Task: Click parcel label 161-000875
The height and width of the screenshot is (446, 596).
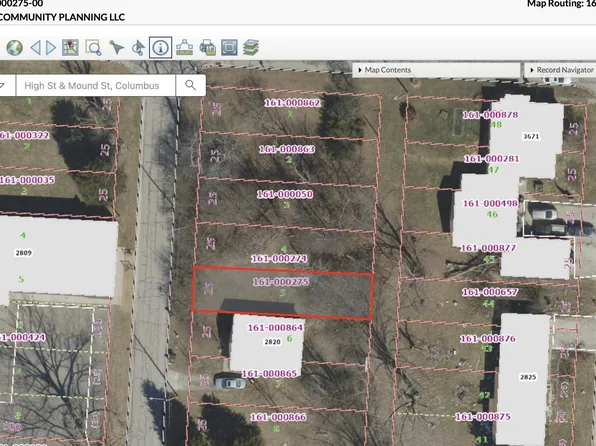Action: tap(483, 417)
